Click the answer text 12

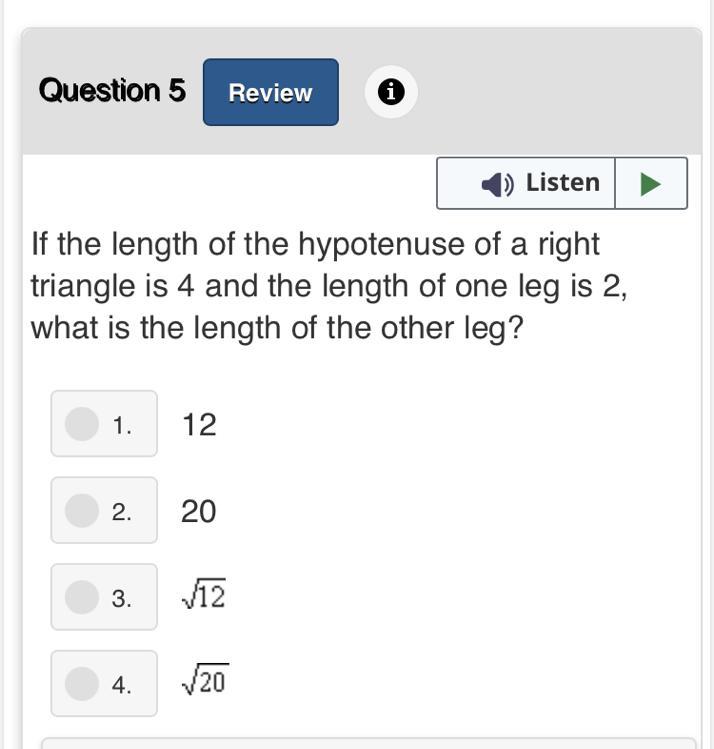pyautogui.click(x=199, y=425)
